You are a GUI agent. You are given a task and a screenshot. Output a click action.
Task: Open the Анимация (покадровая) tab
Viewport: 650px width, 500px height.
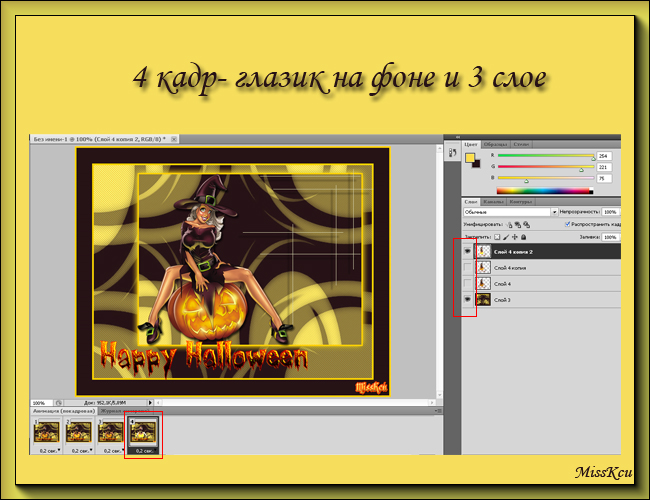click(64, 411)
